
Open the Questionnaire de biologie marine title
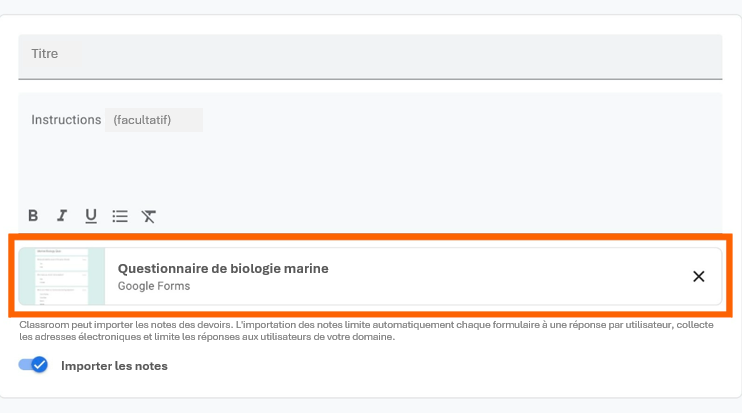[223, 268]
